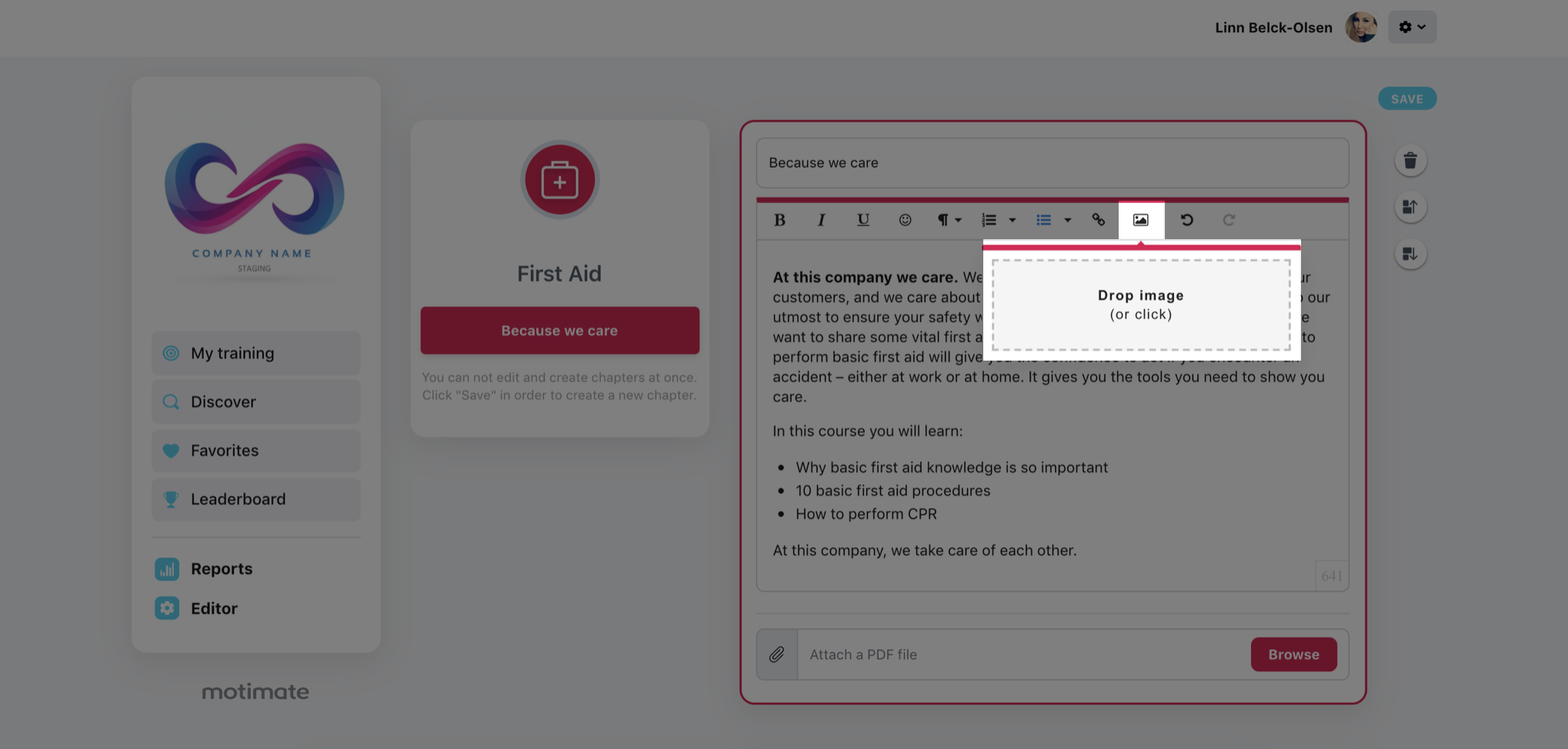Viewport: 1568px width, 749px height.
Task: Move chapter down with arrow icon
Action: (x=1410, y=254)
